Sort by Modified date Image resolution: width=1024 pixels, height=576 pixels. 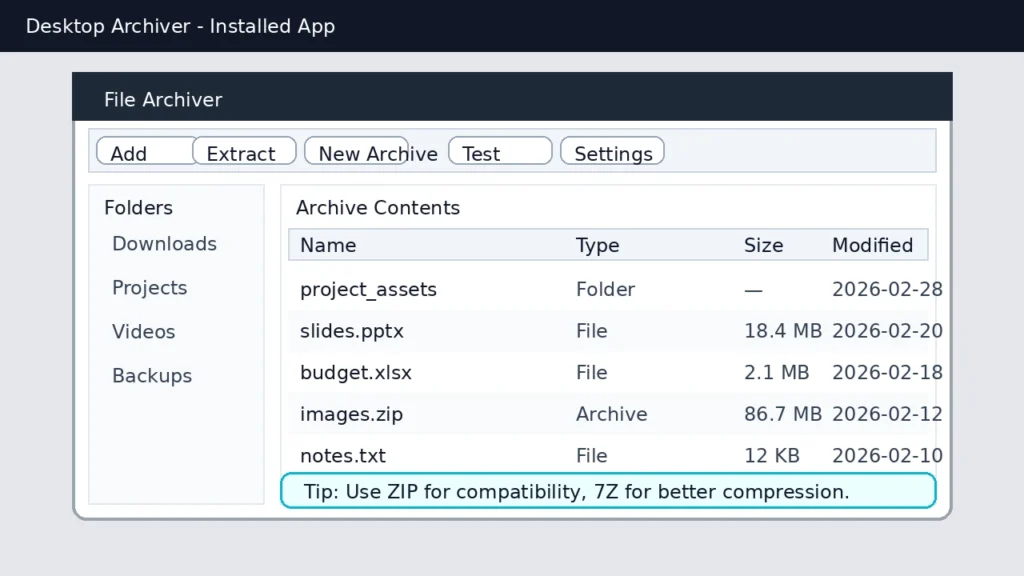pyautogui.click(x=872, y=245)
